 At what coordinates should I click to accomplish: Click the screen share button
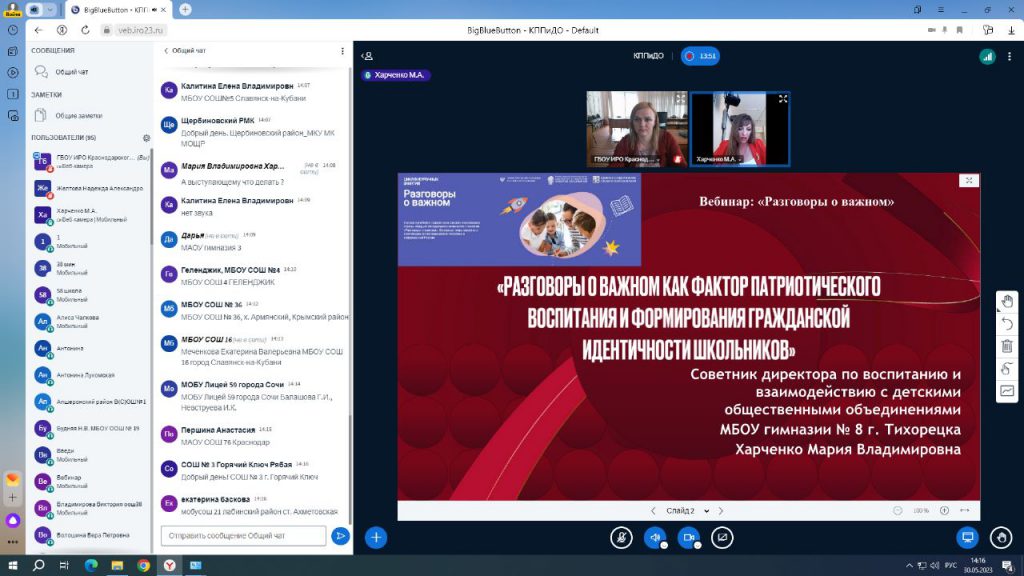point(722,537)
